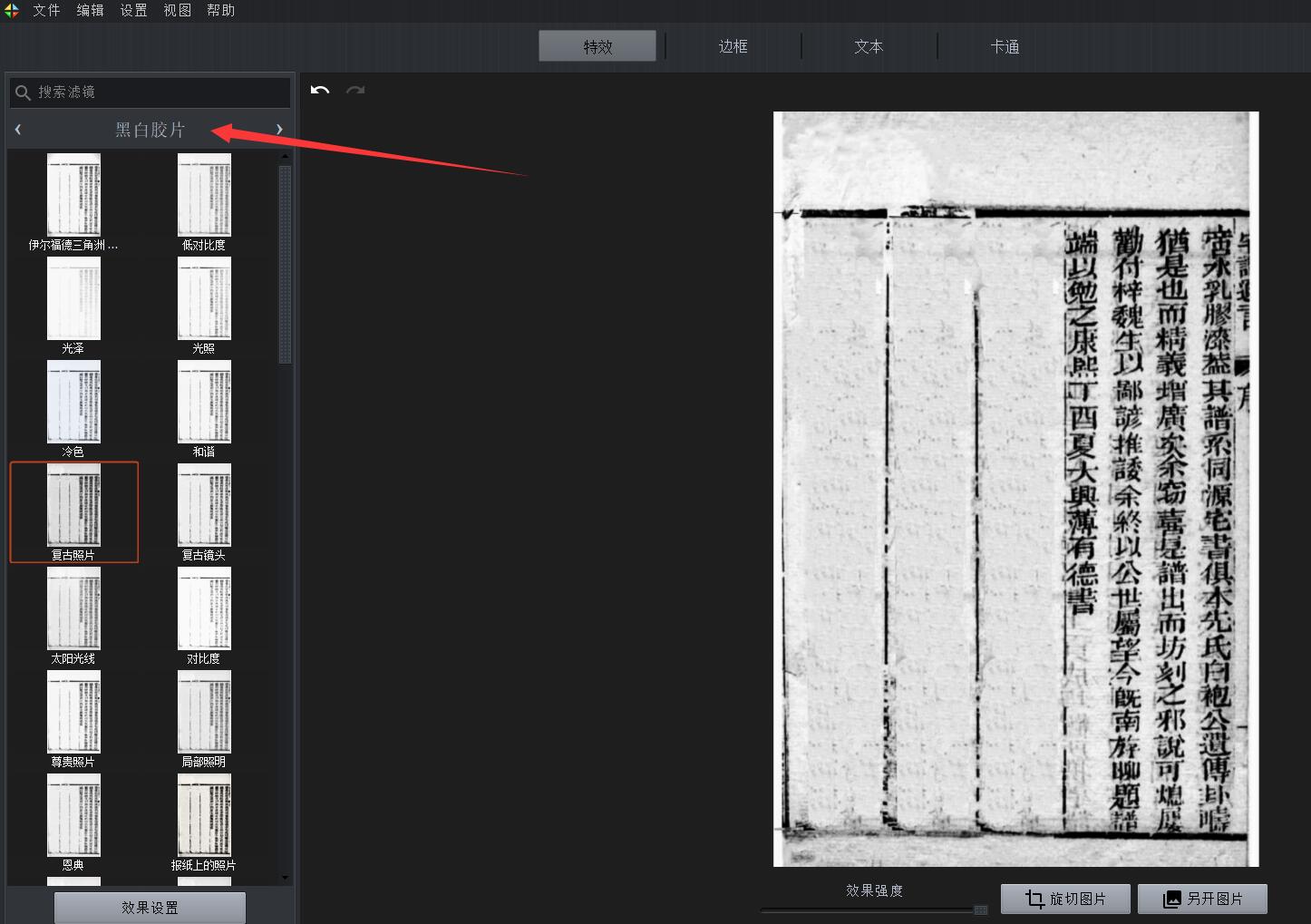Click the redo arrow icon

[x=355, y=90]
